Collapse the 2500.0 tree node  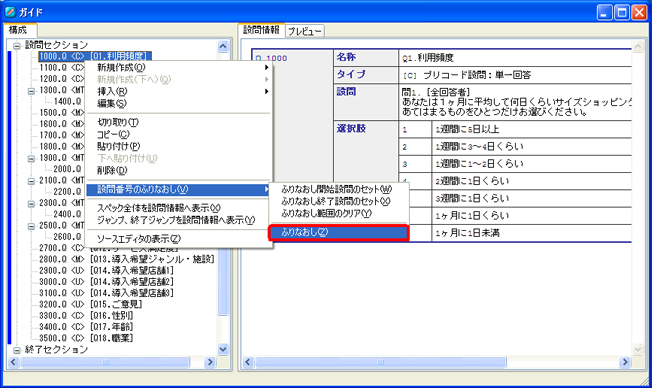point(31,226)
